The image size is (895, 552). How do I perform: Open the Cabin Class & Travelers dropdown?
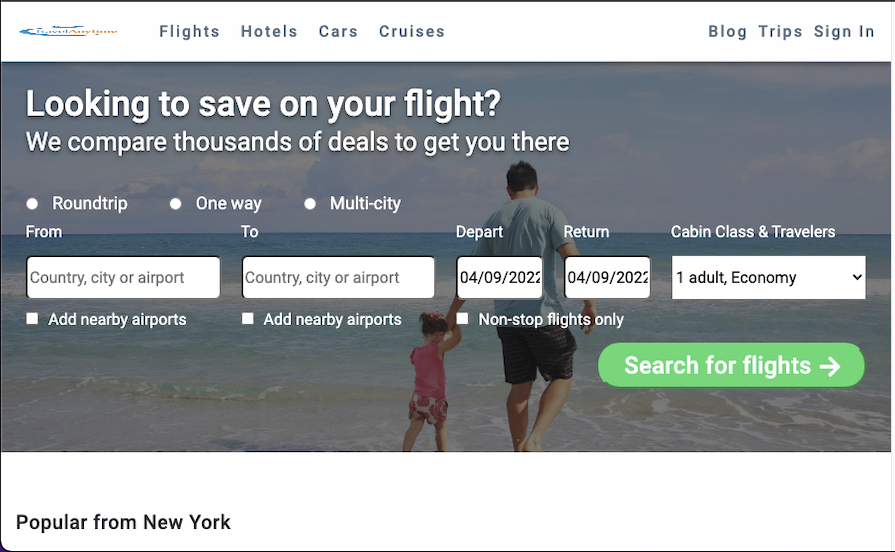coord(768,277)
